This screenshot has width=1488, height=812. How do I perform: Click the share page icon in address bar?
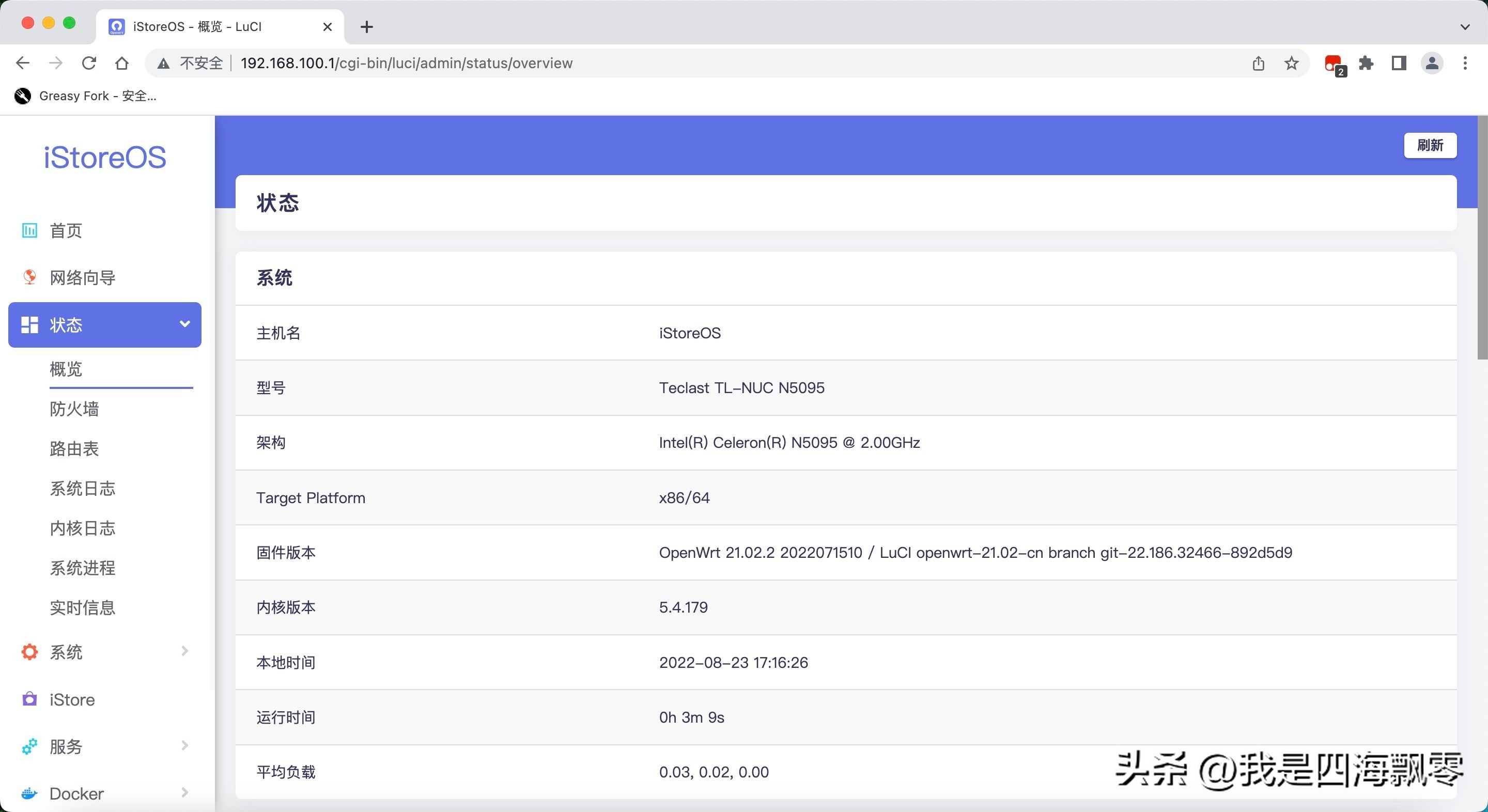point(1259,63)
